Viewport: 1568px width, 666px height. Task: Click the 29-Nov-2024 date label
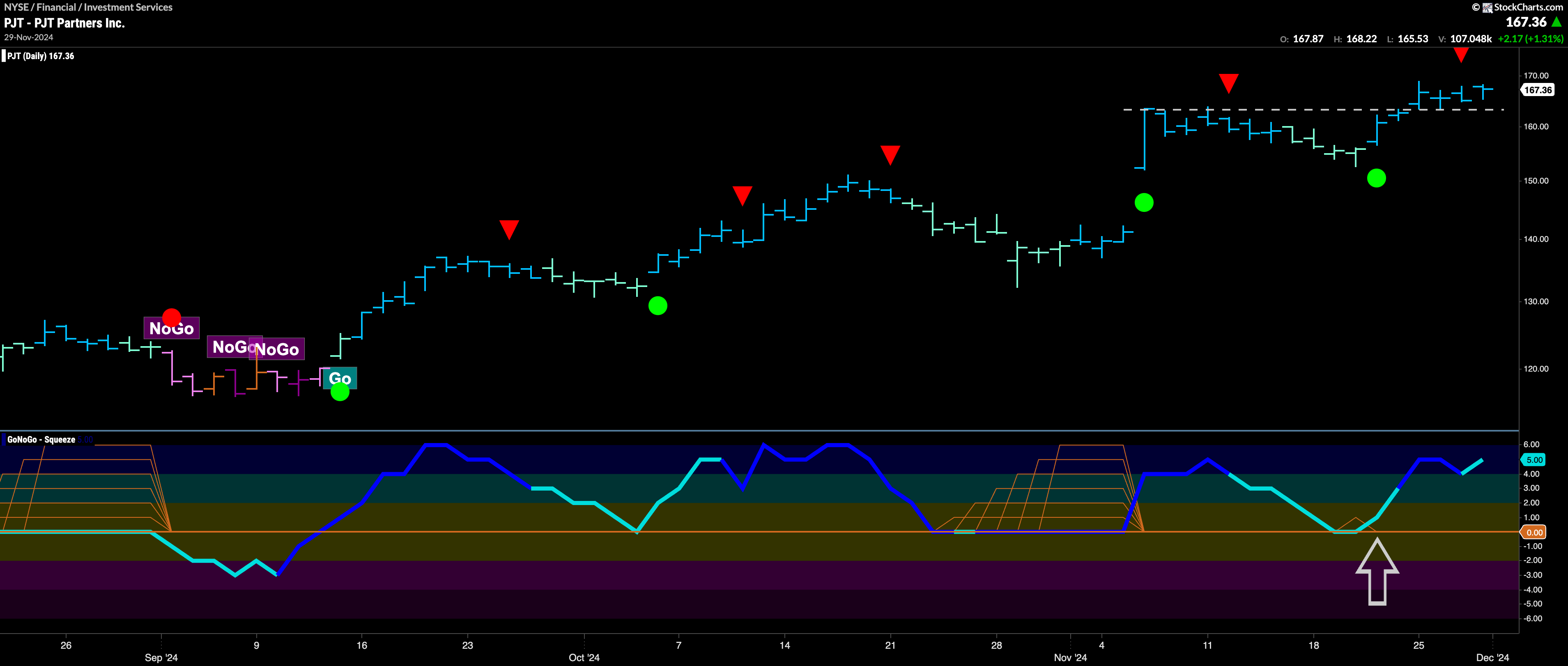pyautogui.click(x=29, y=37)
